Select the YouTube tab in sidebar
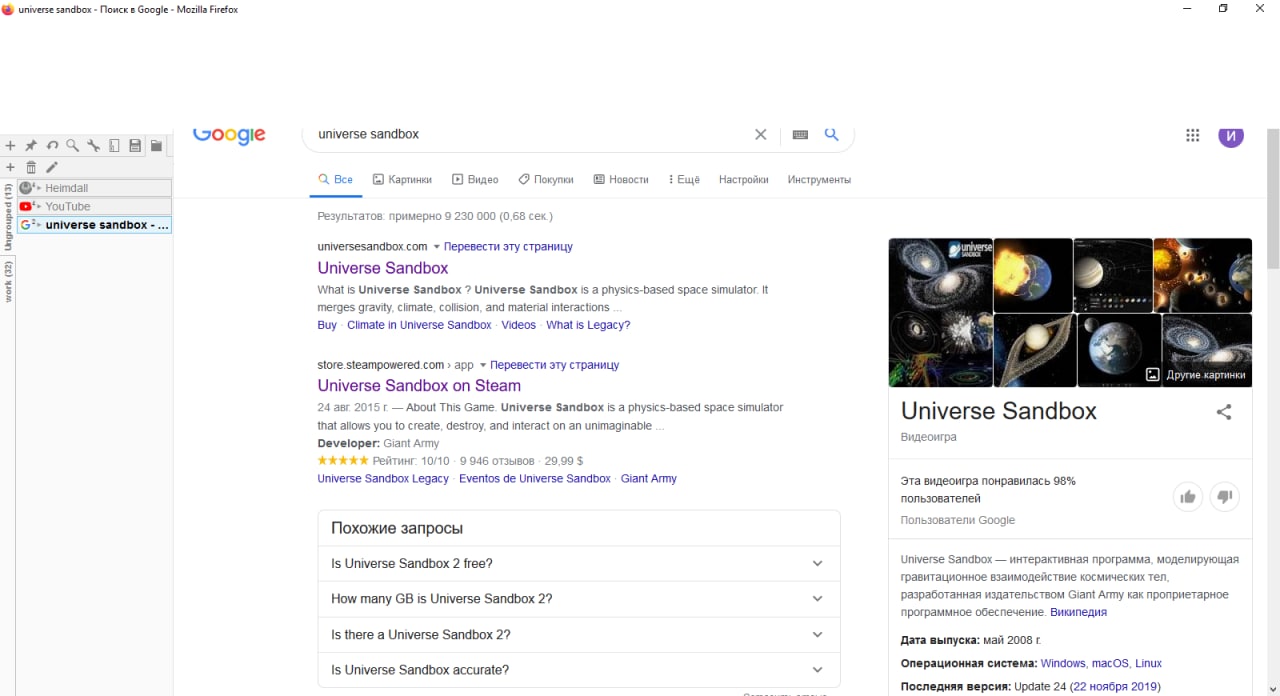1280x696 pixels. coord(94,206)
